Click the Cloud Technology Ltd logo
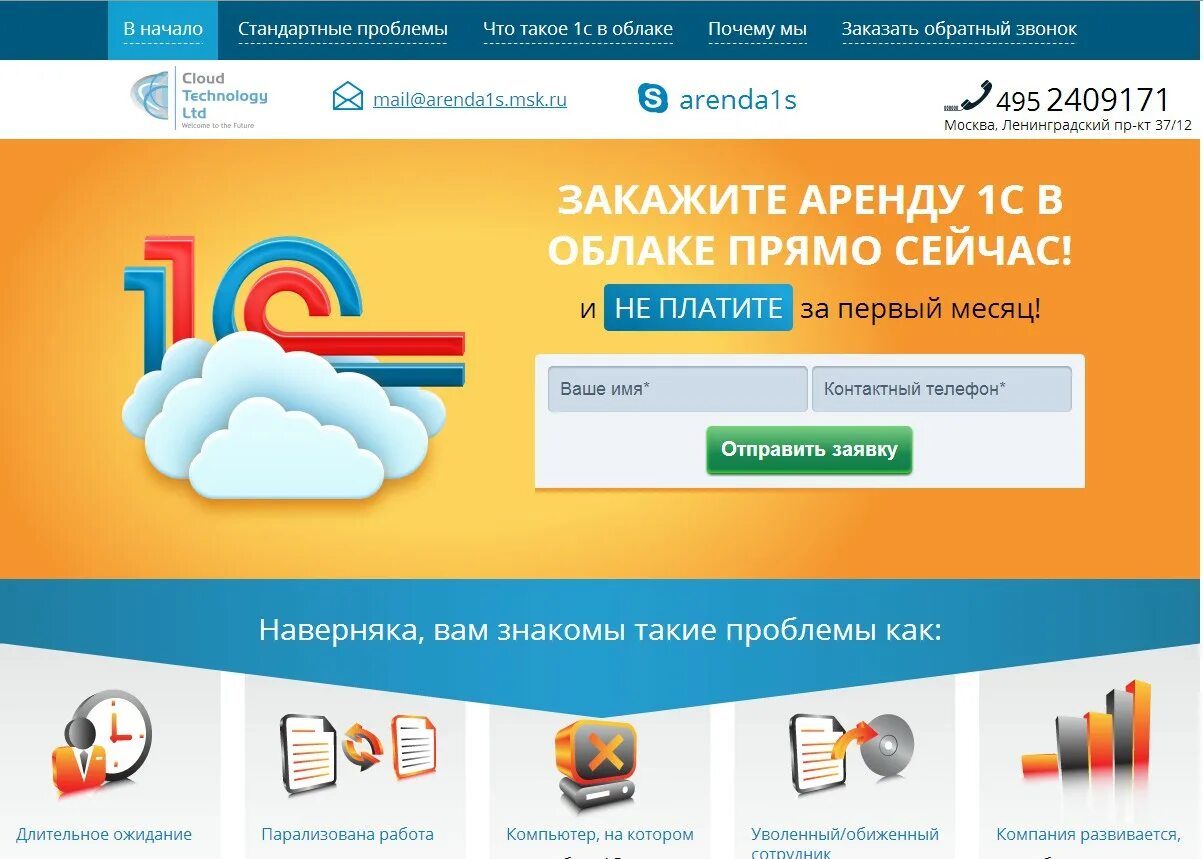This screenshot has width=1203, height=859. pyautogui.click(x=199, y=99)
